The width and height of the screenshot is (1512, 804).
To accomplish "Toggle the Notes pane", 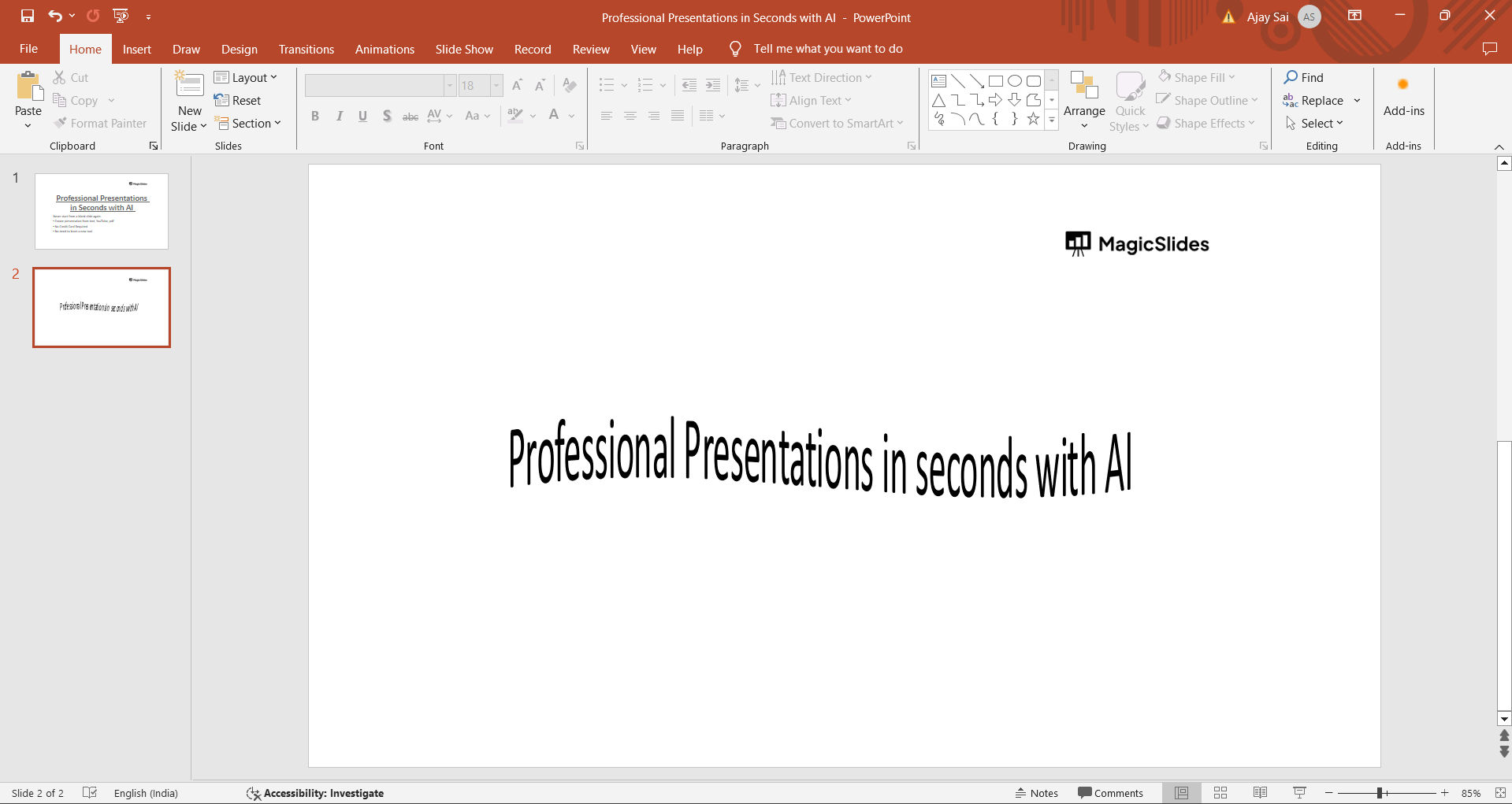I will click(1037, 793).
